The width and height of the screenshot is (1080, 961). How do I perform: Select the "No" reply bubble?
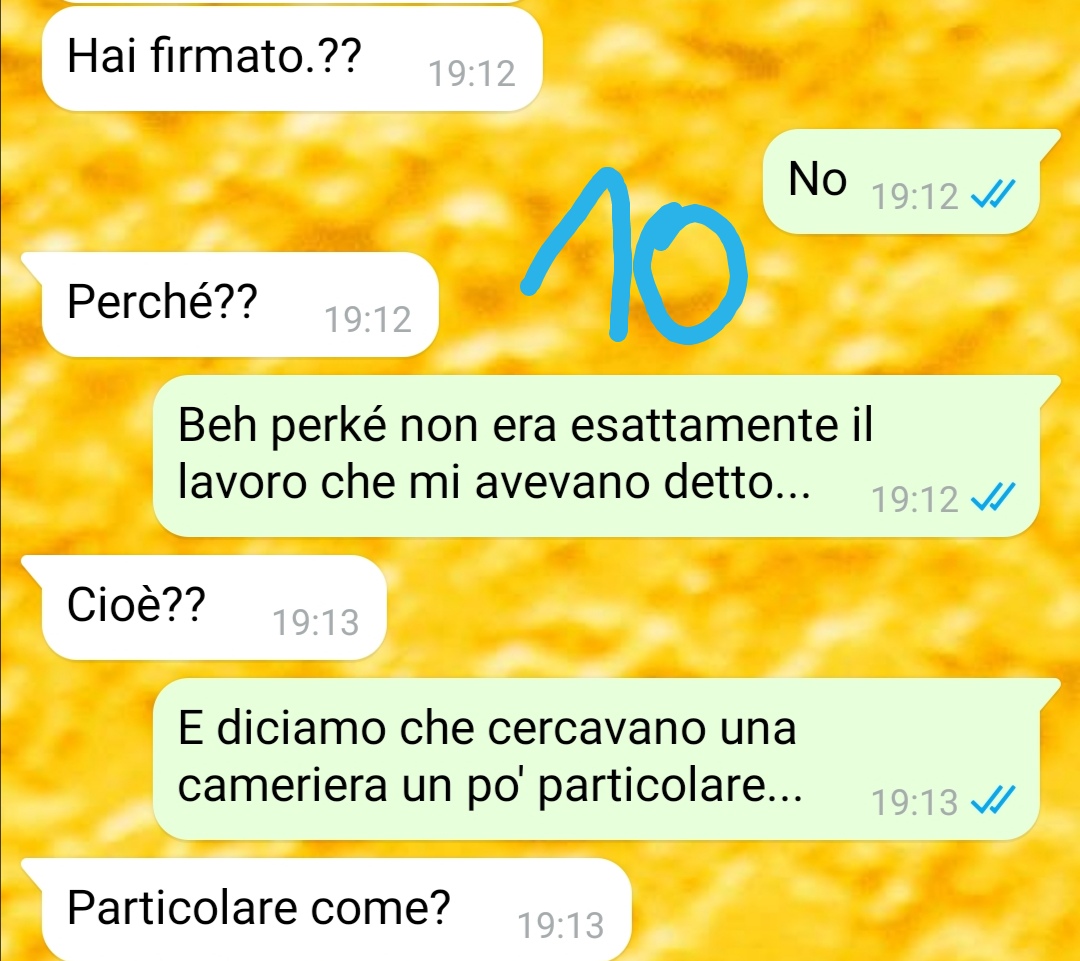click(901, 181)
